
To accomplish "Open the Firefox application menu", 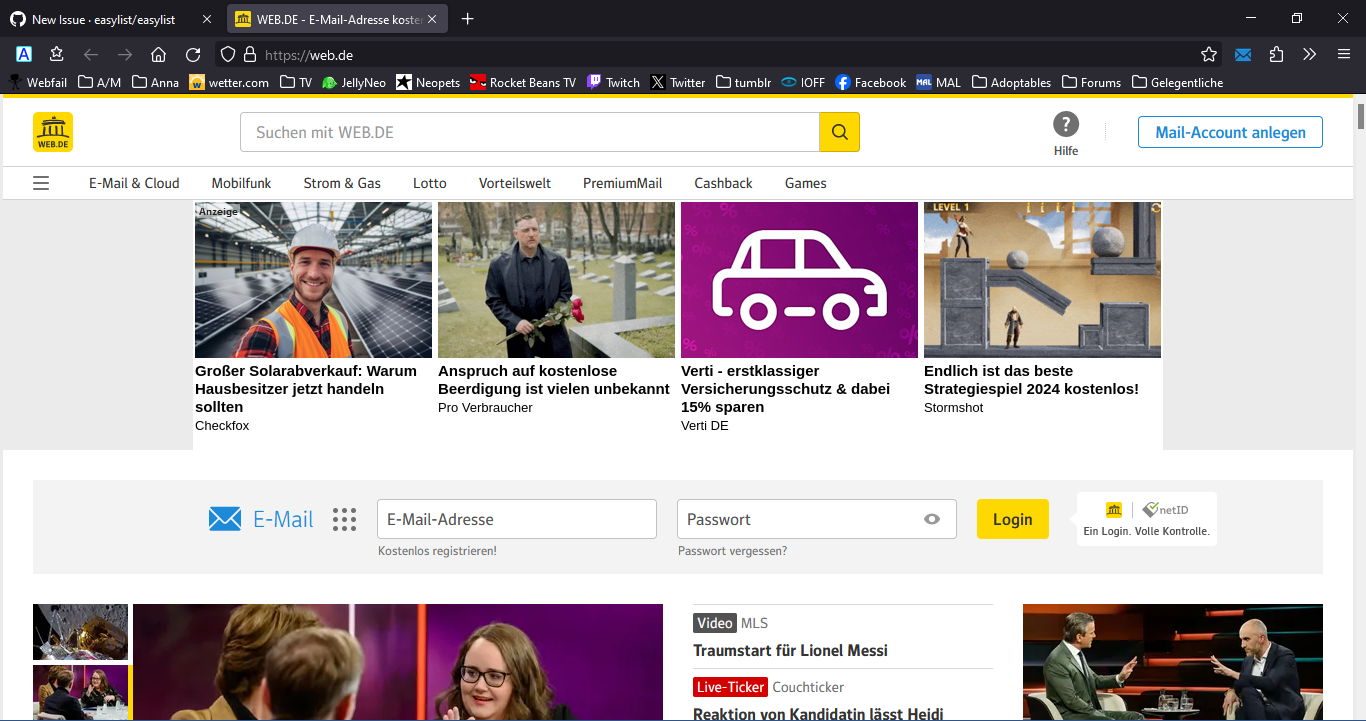I will click(1343, 55).
